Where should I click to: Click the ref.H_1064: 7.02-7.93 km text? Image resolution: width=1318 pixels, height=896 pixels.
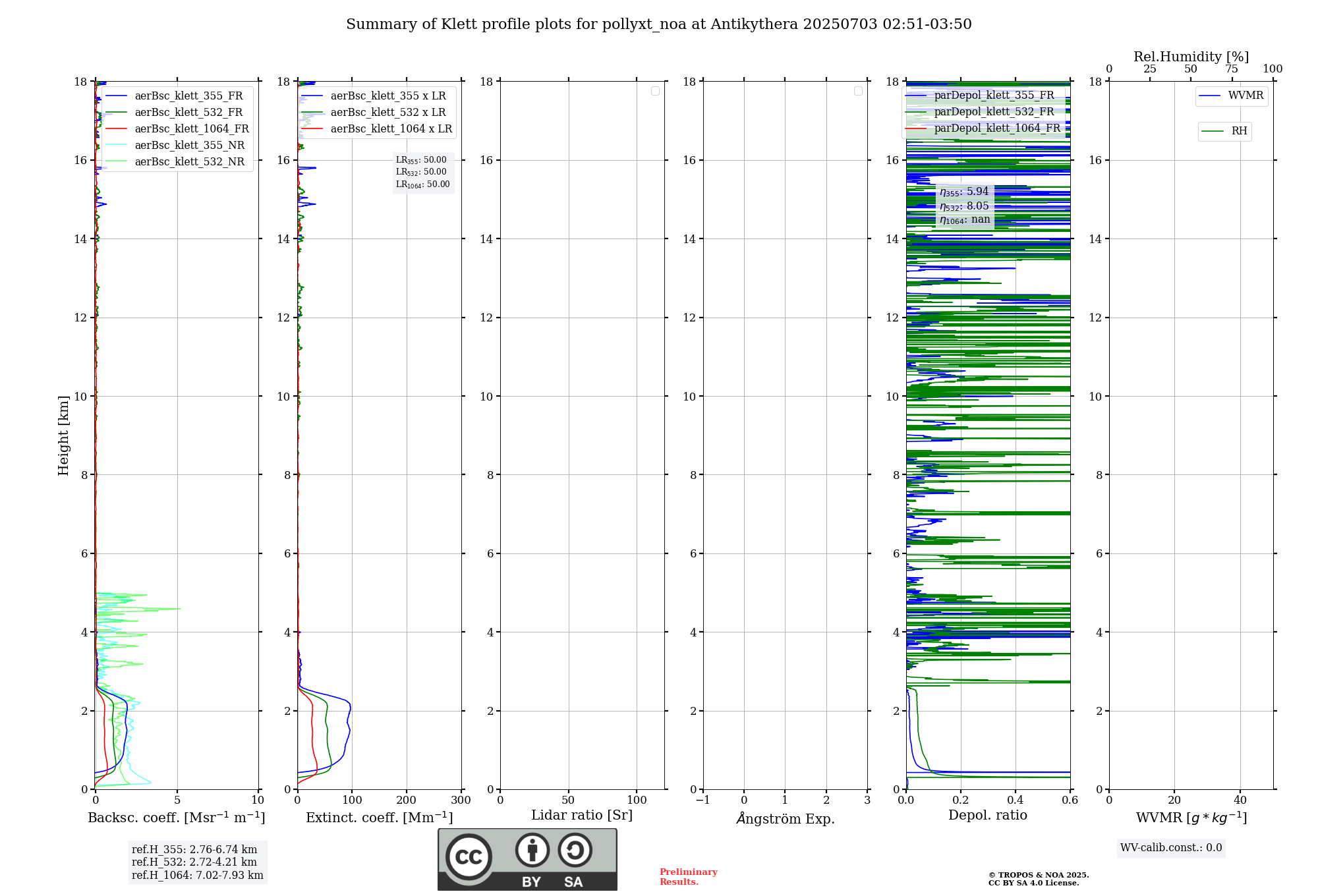point(198,875)
